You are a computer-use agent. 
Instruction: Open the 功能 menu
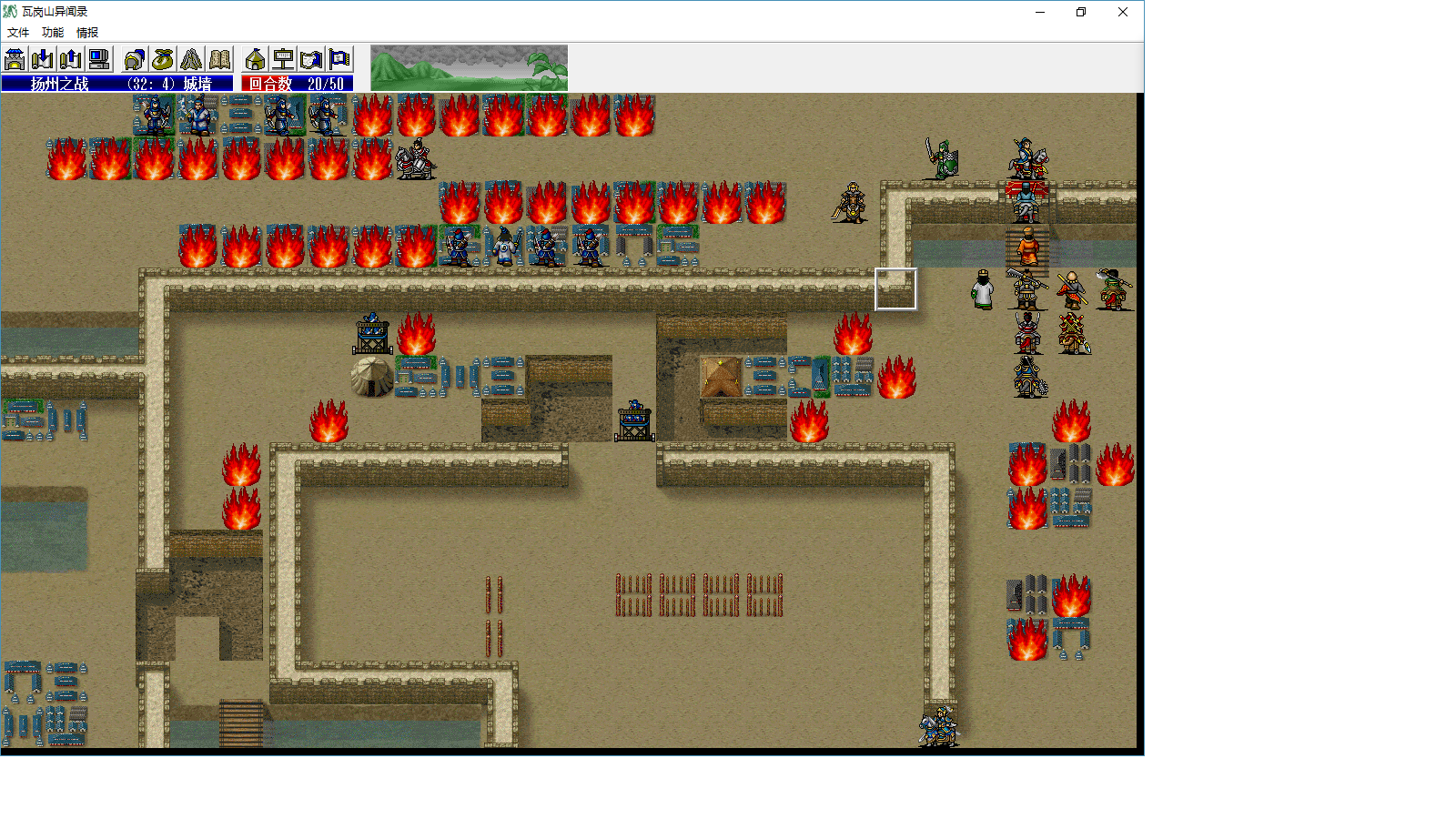[53, 33]
